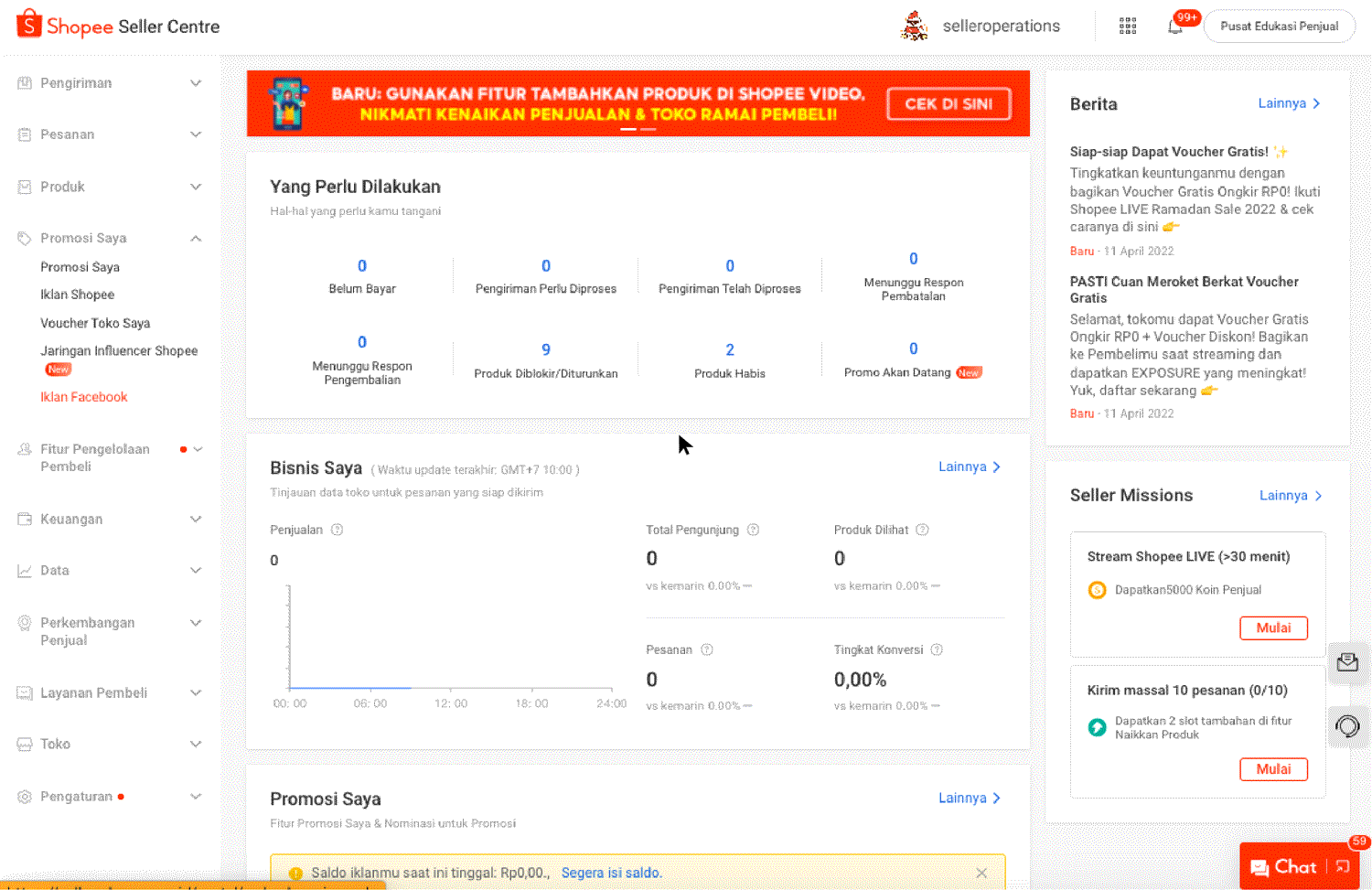Click the Pusat Edukasi Penjual button
Image resolution: width=1372 pixels, height=890 pixels.
coord(1279,26)
